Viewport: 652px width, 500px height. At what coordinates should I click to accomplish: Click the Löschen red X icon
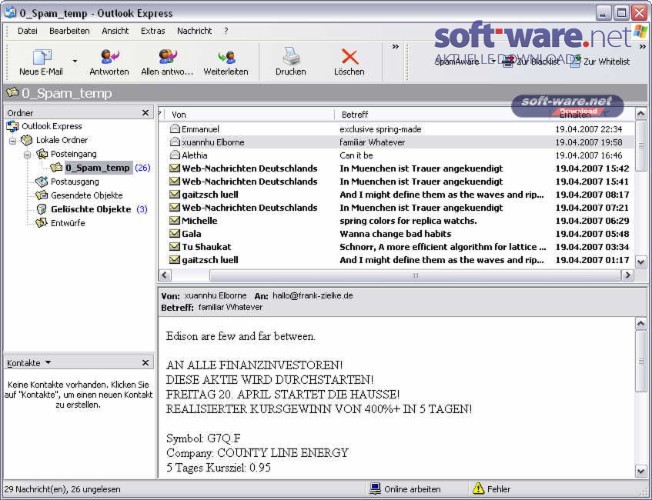350,57
